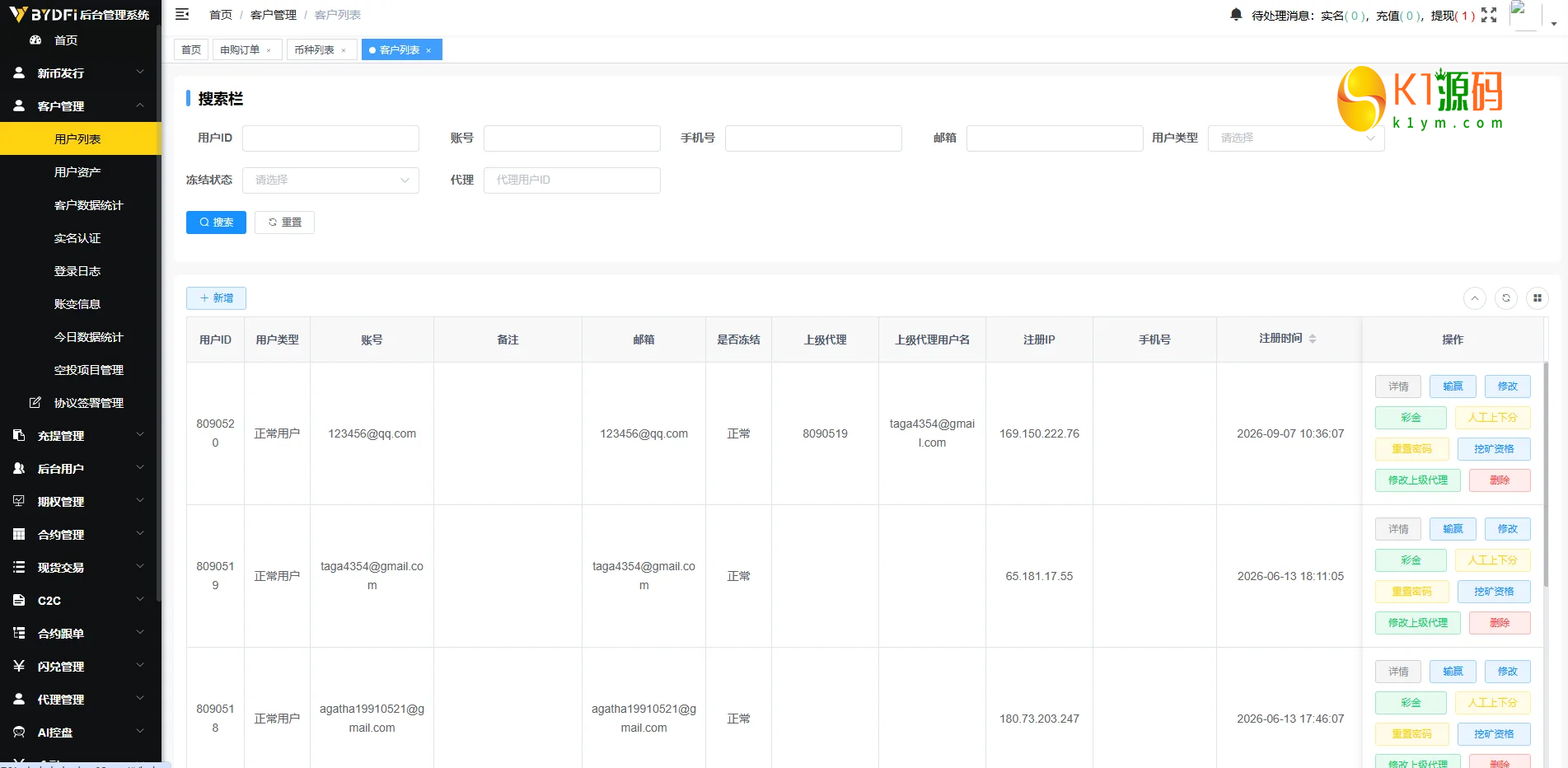Click the 闪兑管理 yen icon

(19, 666)
